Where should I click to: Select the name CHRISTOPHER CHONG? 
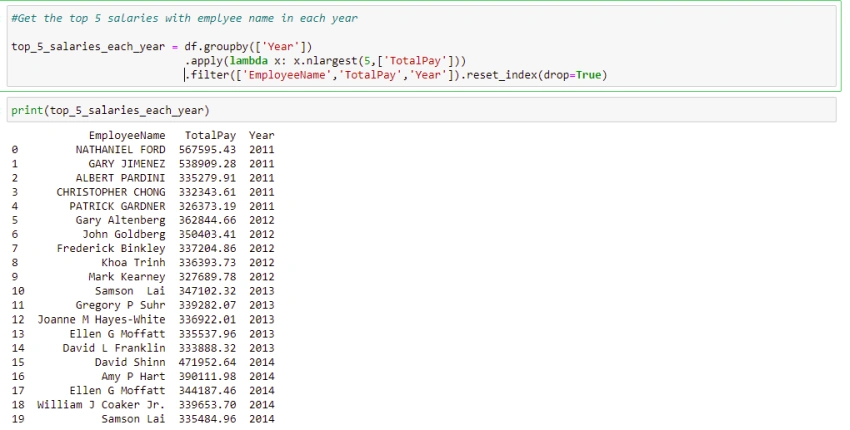tap(111, 192)
